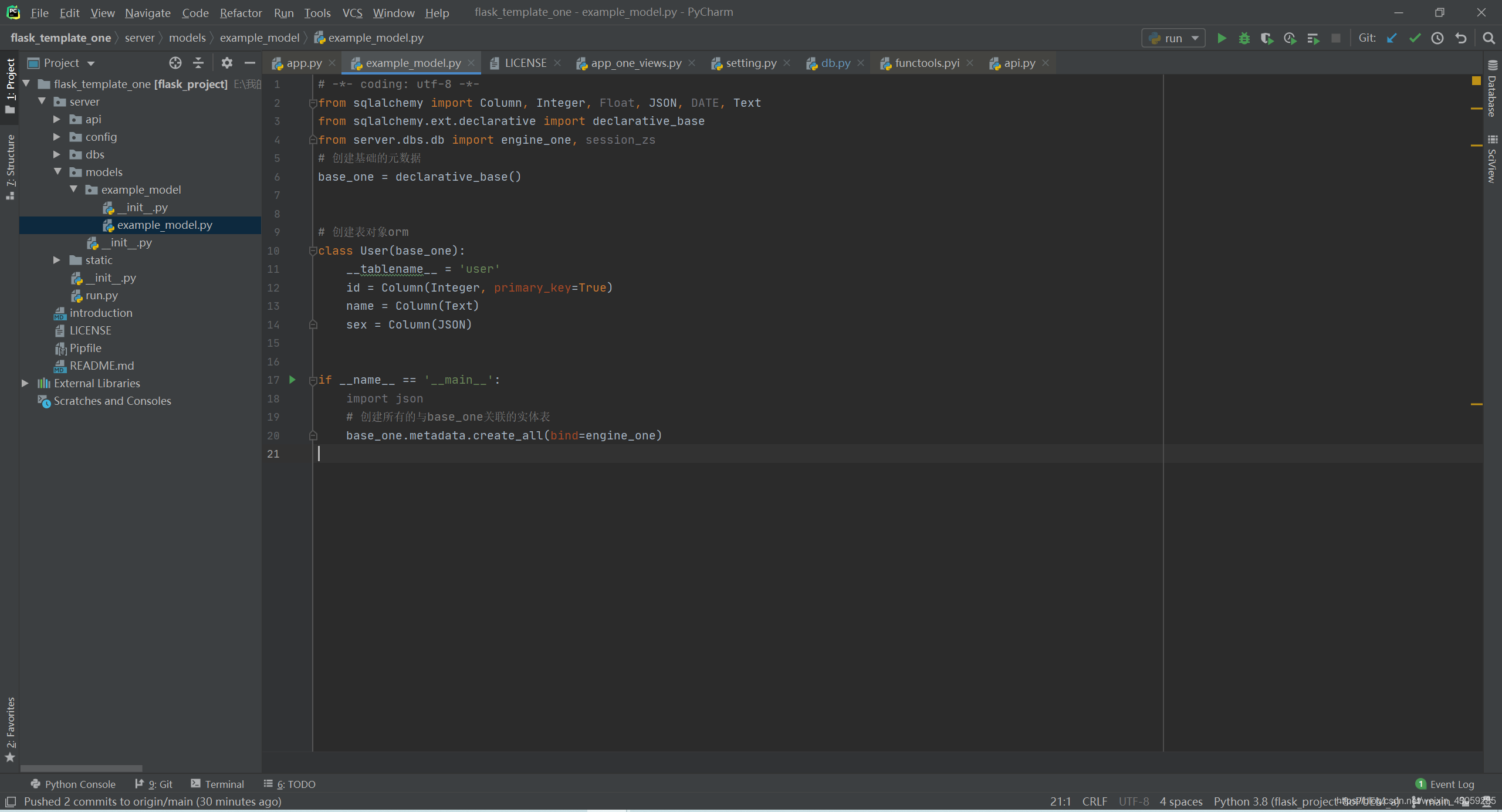The width and height of the screenshot is (1502, 812).
Task: Close the app.py editor tab
Action: click(x=332, y=63)
